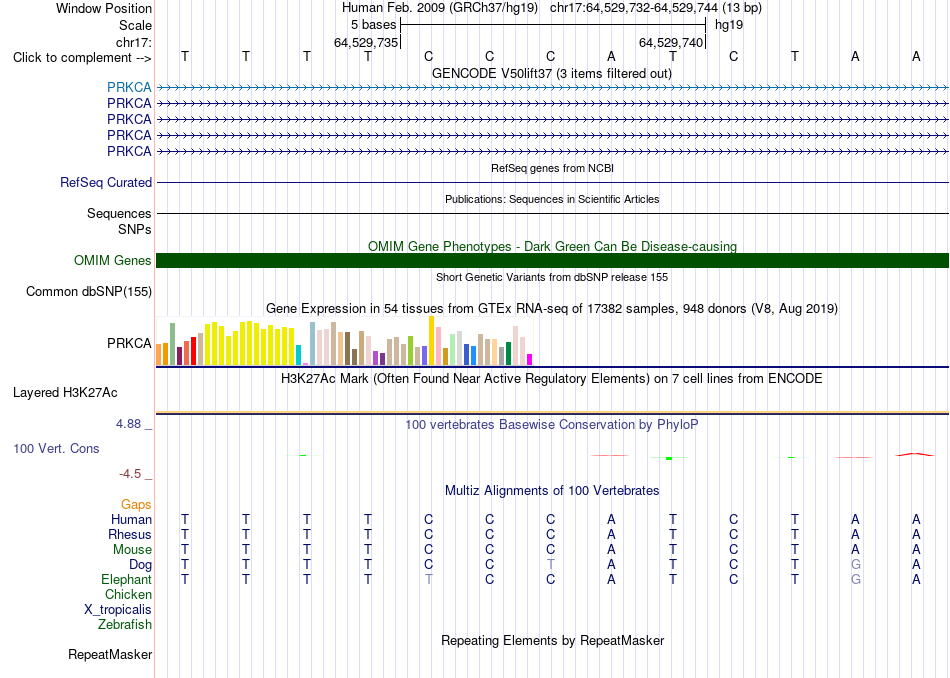
Task: Click '100 vertebrates Basewise Conservation by PhyloP' title
Action: coord(552,424)
